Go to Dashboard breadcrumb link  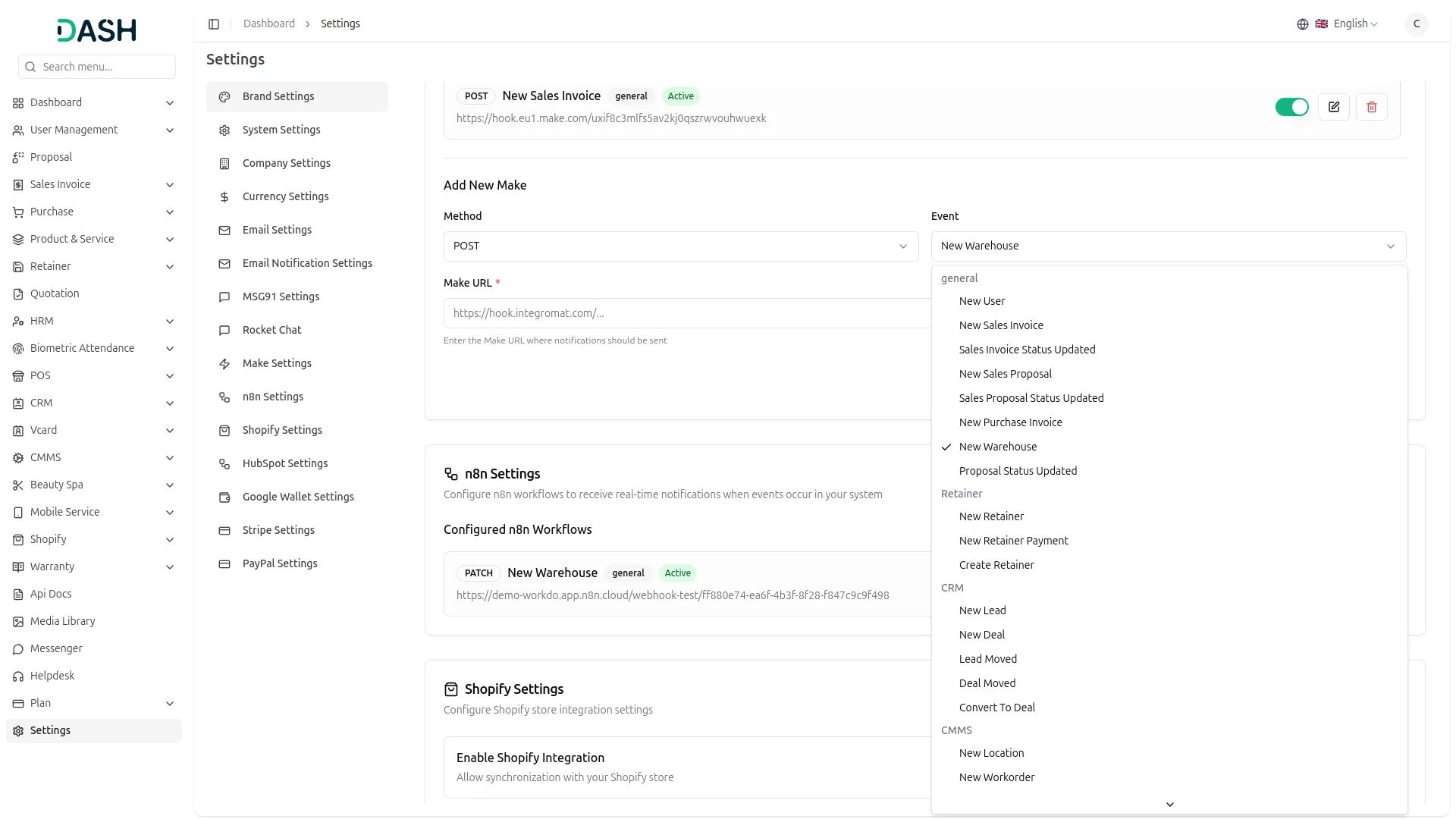point(269,24)
